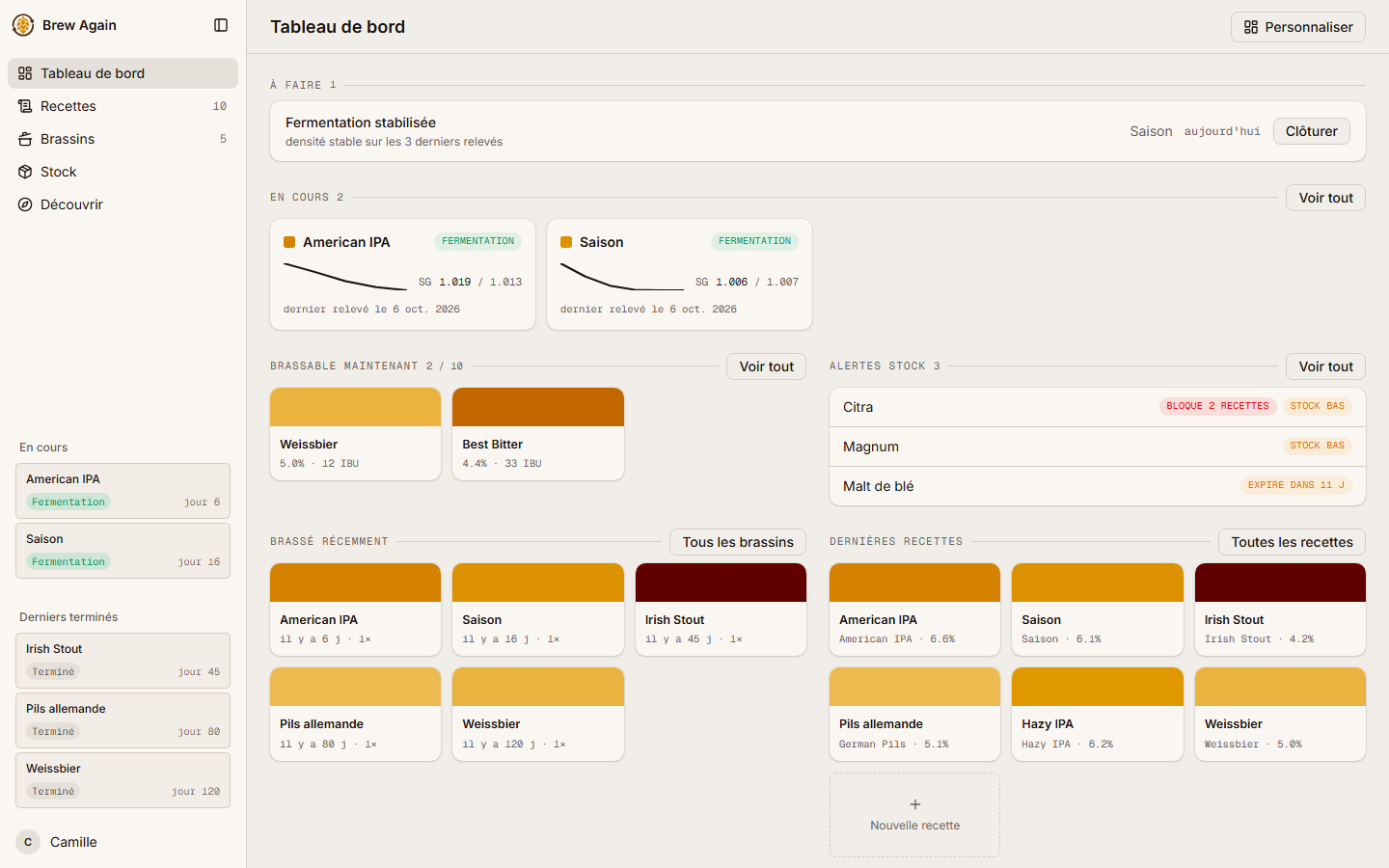
Task: Click the American IPA gravity curve chart
Action: point(345,276)
